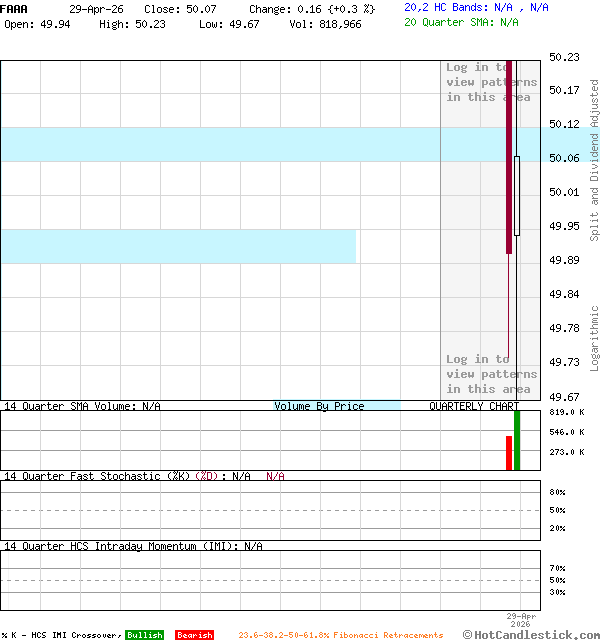Open the upper 'Log in to view patterns' notice
The height and width of the screenshot is (640, 600).
pos(491,82)
